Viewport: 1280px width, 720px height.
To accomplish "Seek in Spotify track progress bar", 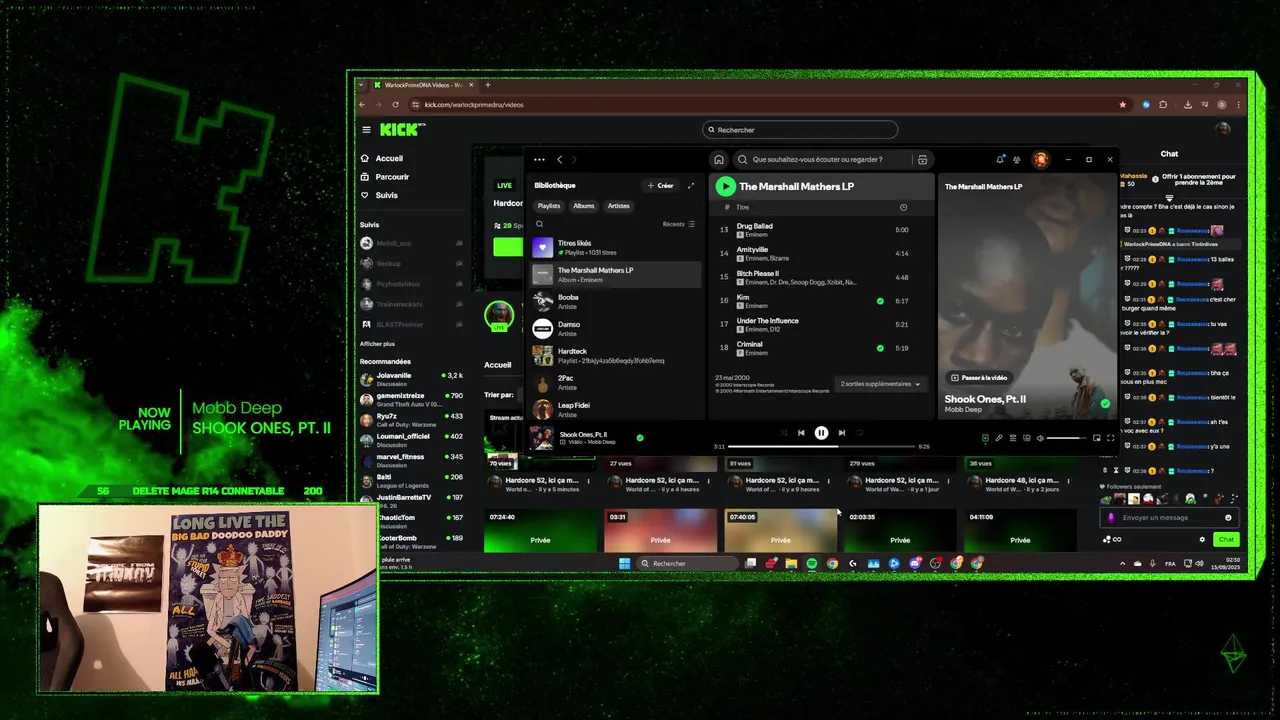I will point(821,446).
